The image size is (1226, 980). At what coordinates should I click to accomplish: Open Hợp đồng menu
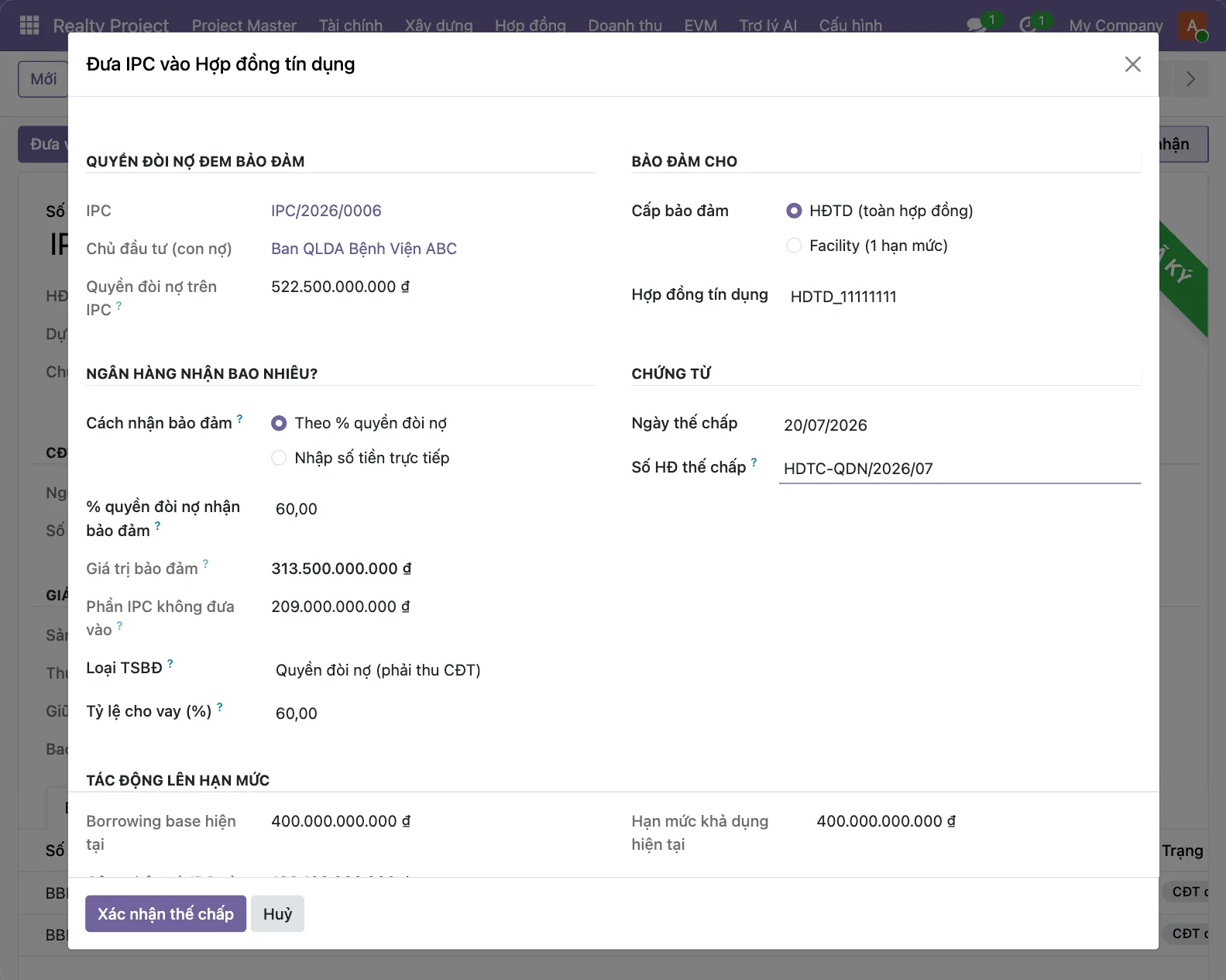pyautogui.click(x=531, y=26)
